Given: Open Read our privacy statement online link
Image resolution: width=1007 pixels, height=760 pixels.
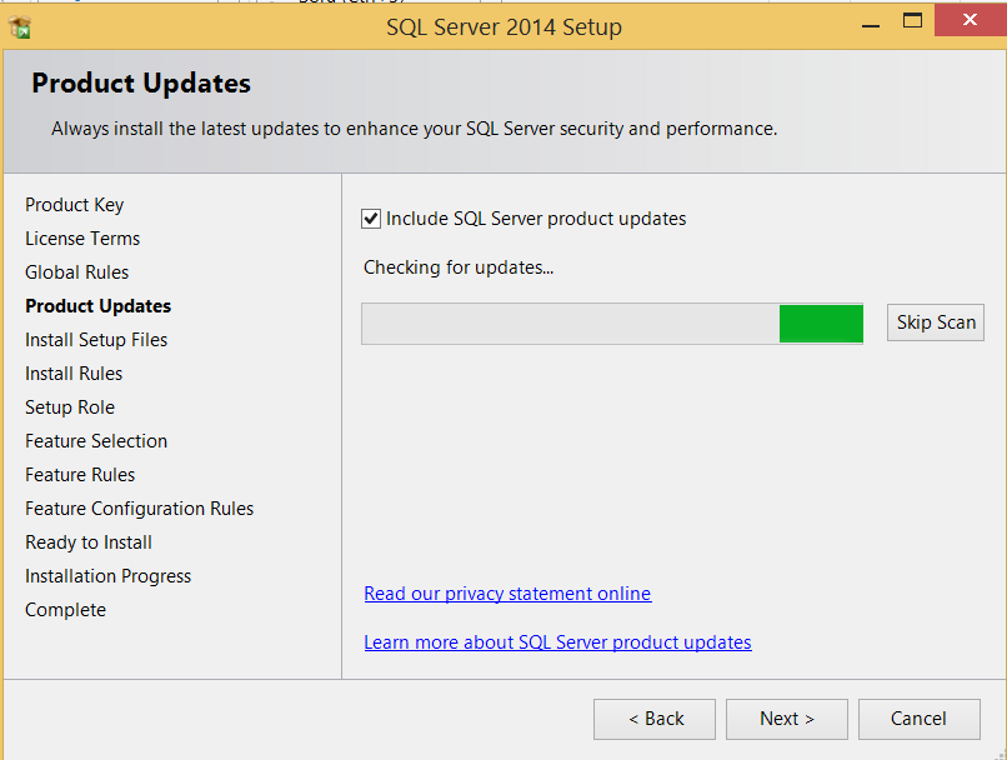Looking at the screenshot, I should tap(507, 594).
